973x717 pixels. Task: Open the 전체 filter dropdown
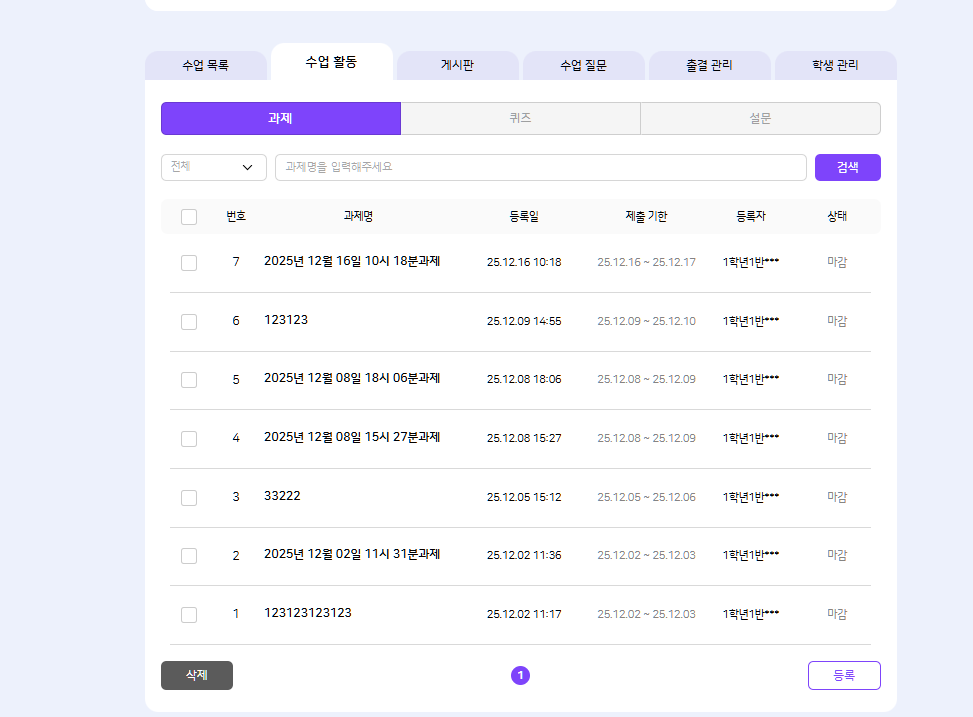click(213, 167)
